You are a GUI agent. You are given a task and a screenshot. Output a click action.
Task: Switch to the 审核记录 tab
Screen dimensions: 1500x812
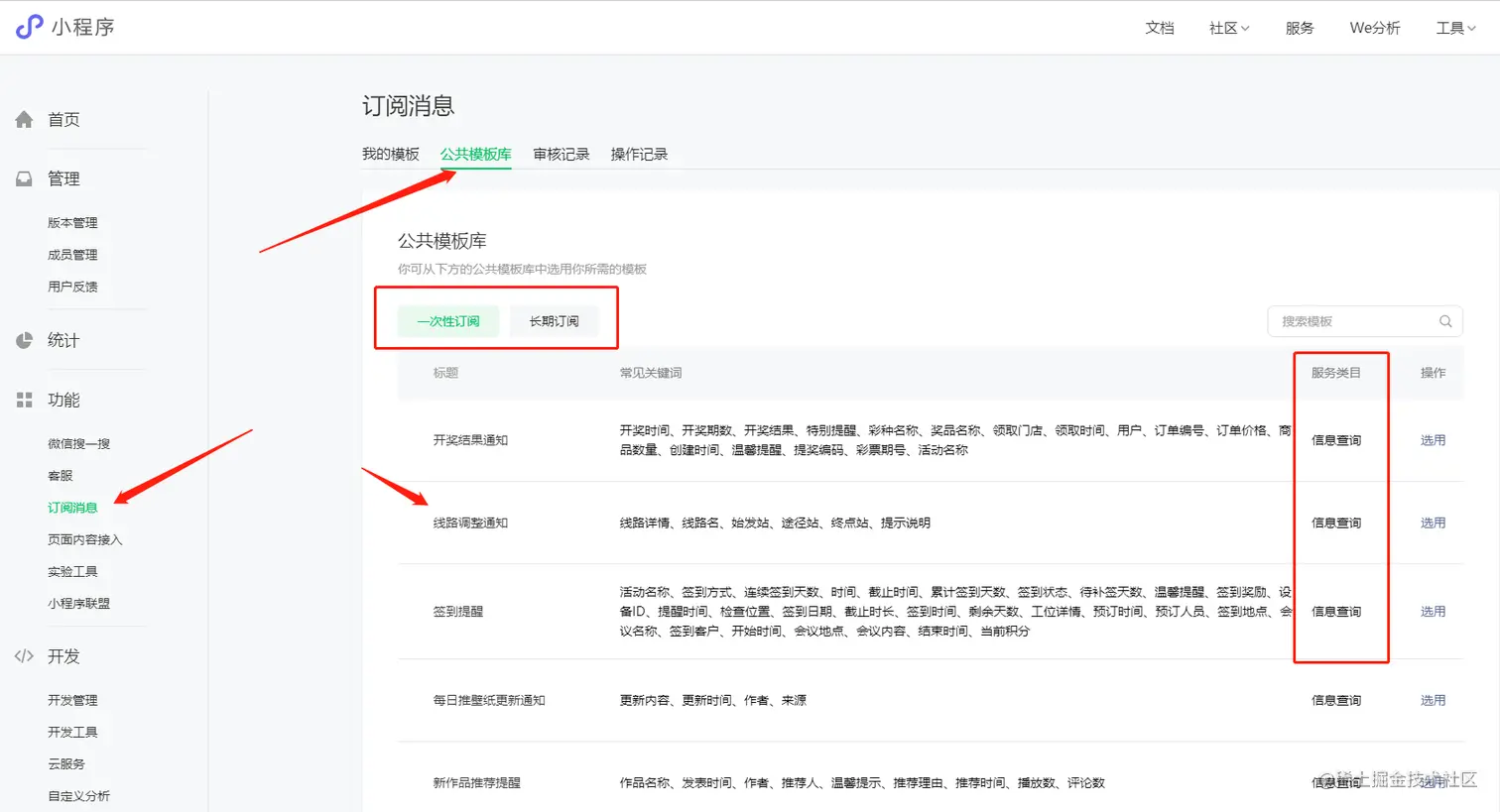click(562, 155)
